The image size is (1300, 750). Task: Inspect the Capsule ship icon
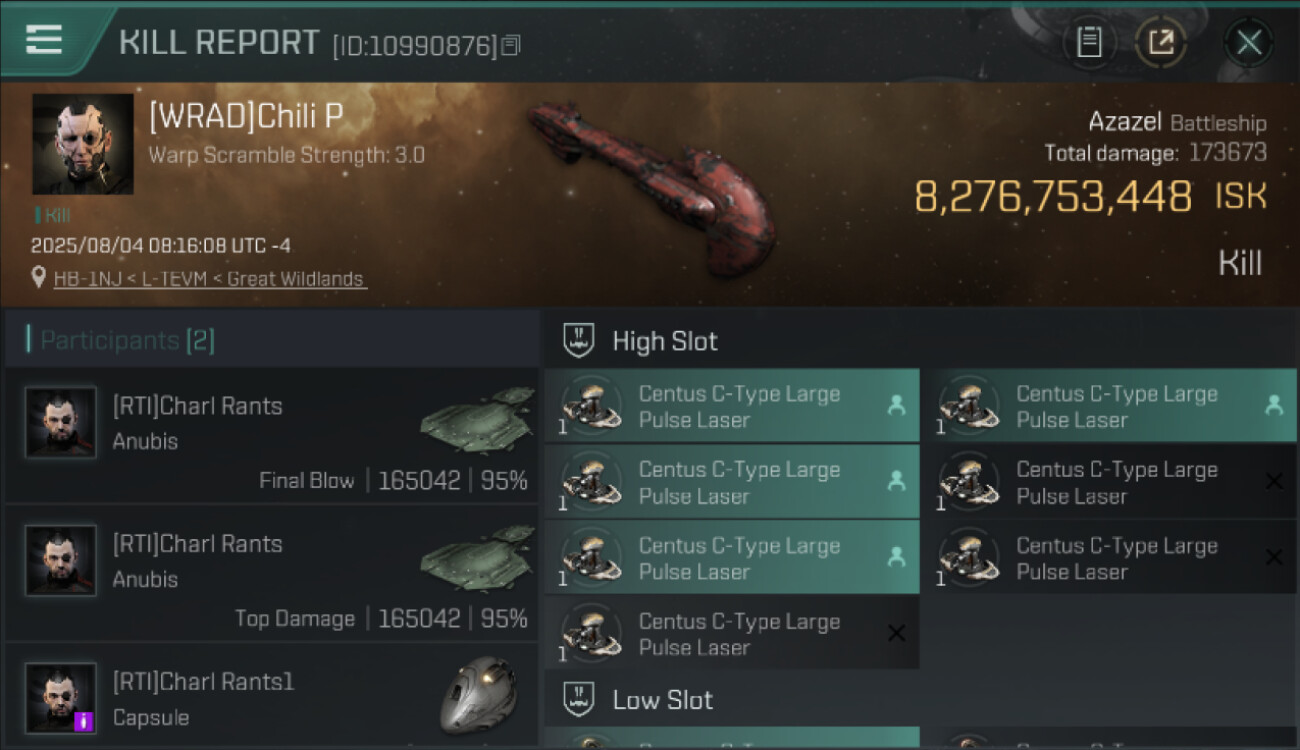click(x=479, y=695)
